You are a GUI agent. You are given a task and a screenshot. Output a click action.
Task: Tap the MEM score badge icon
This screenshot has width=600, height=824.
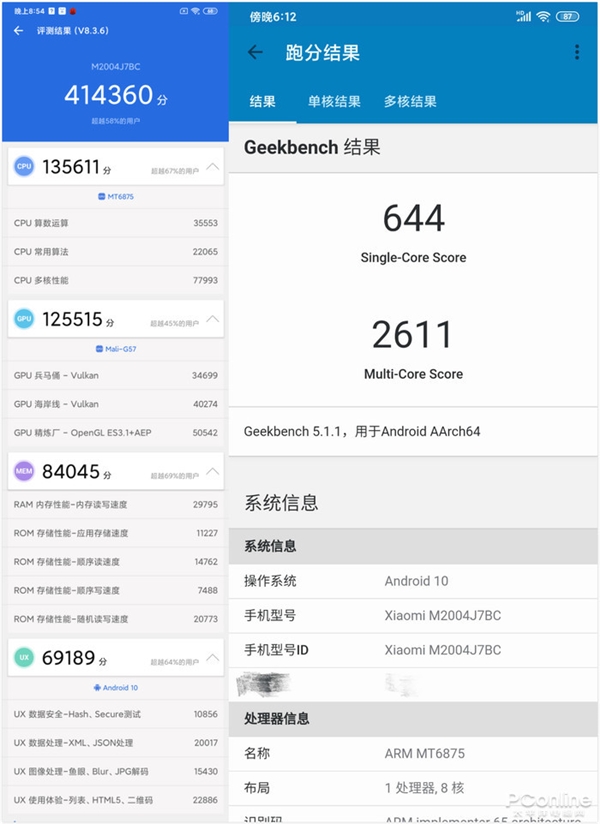point(24,471)
